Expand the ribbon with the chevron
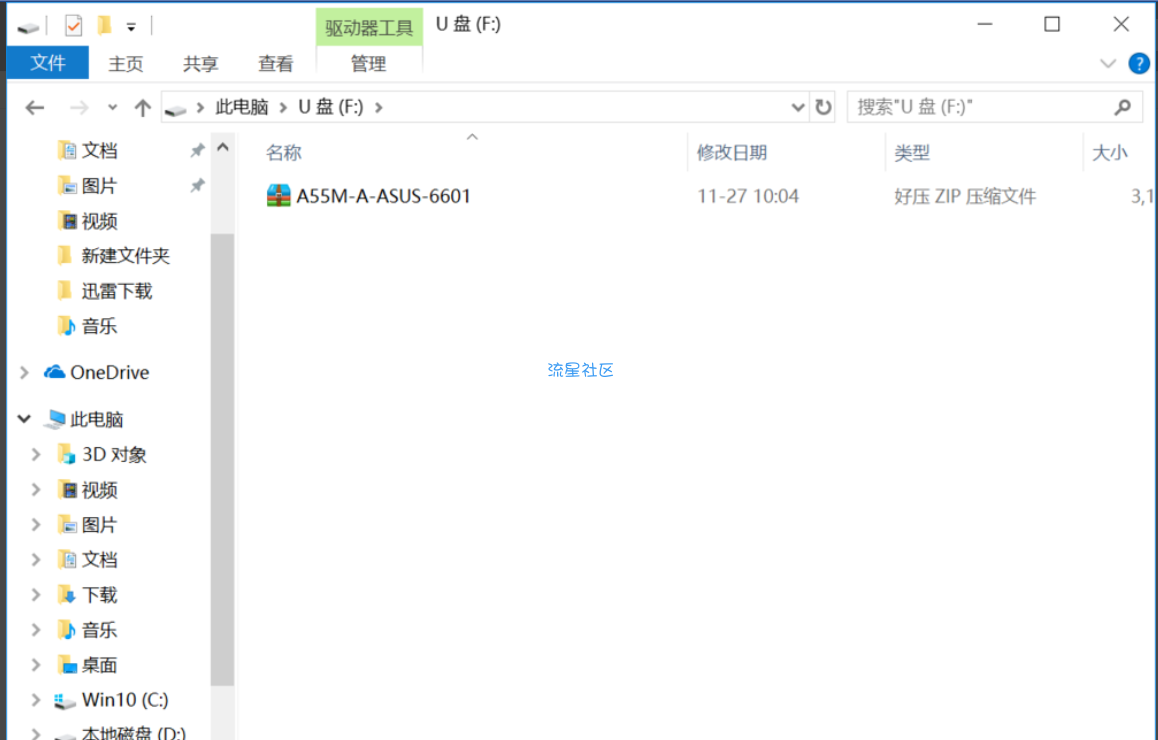 (x=1108, y=64)
